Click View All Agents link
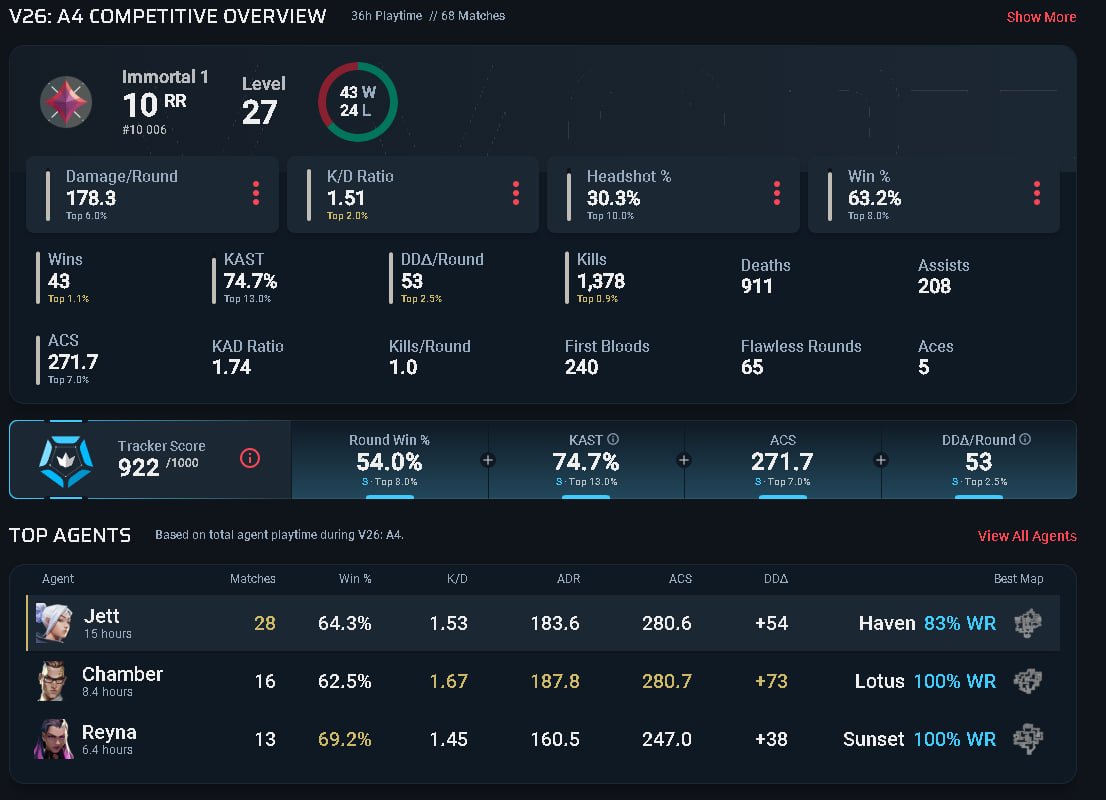The image size is (1106, 800). (1027, 536)
